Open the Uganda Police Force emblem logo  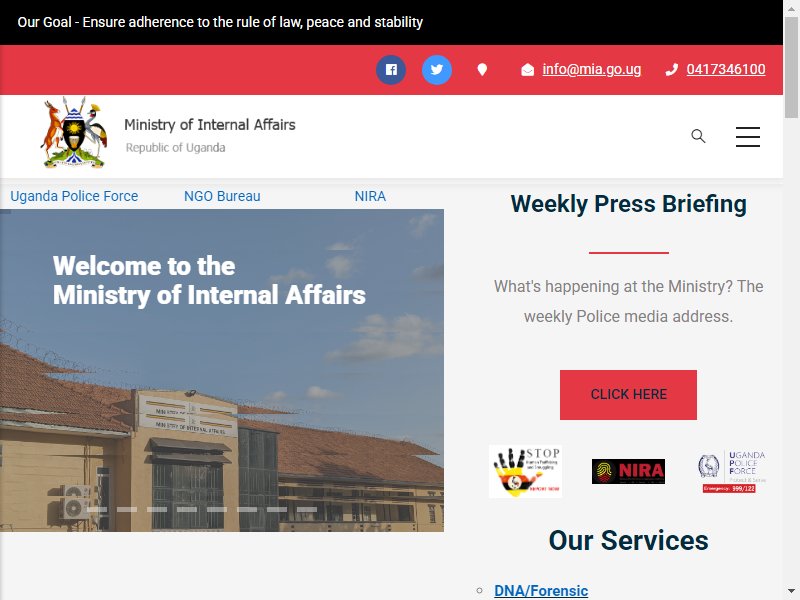click(x=731, y=471)
